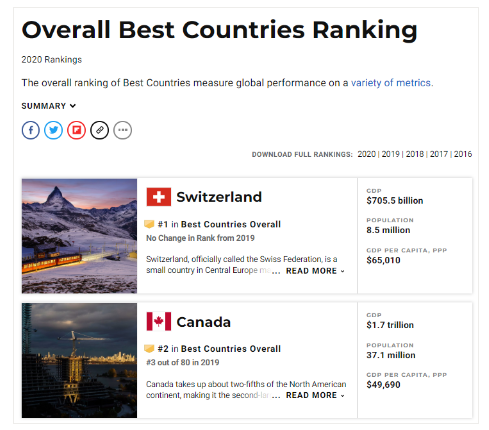Share page via Twitter icon

pyautogui.click(x=53, y=130)
